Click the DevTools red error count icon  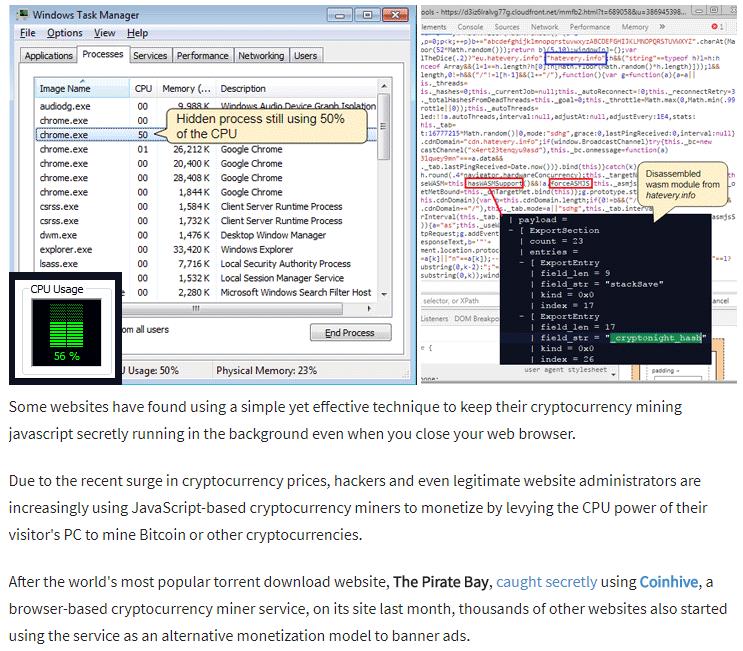coord(717,27)
